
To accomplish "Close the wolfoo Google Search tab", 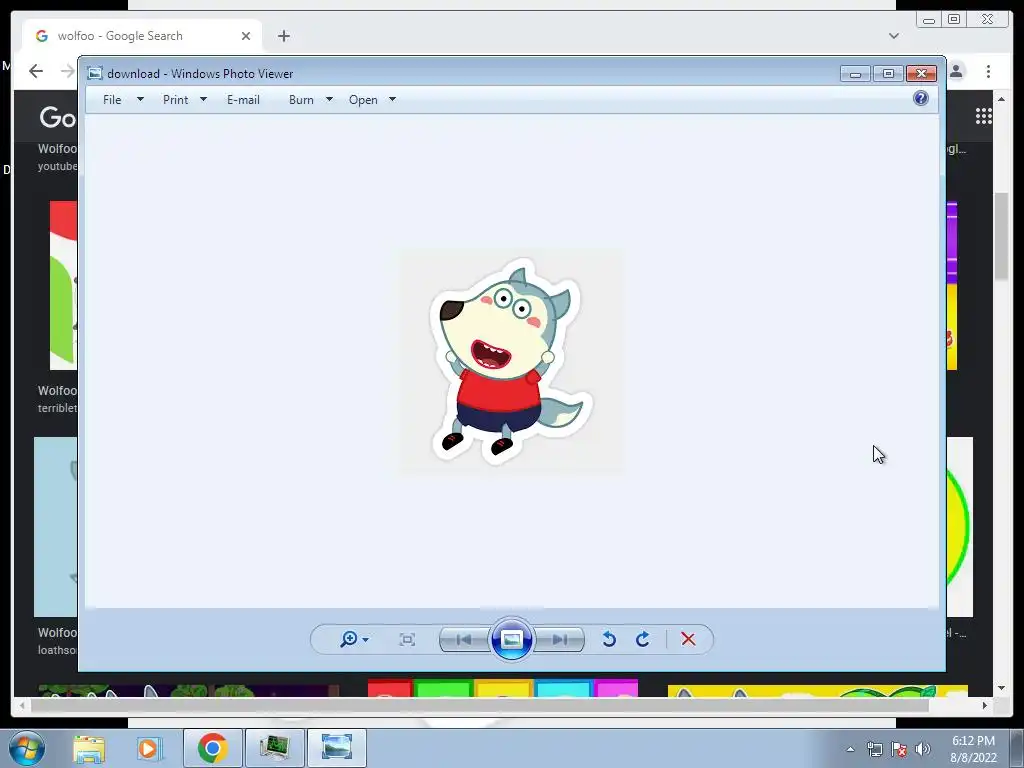I will point(246,36).
